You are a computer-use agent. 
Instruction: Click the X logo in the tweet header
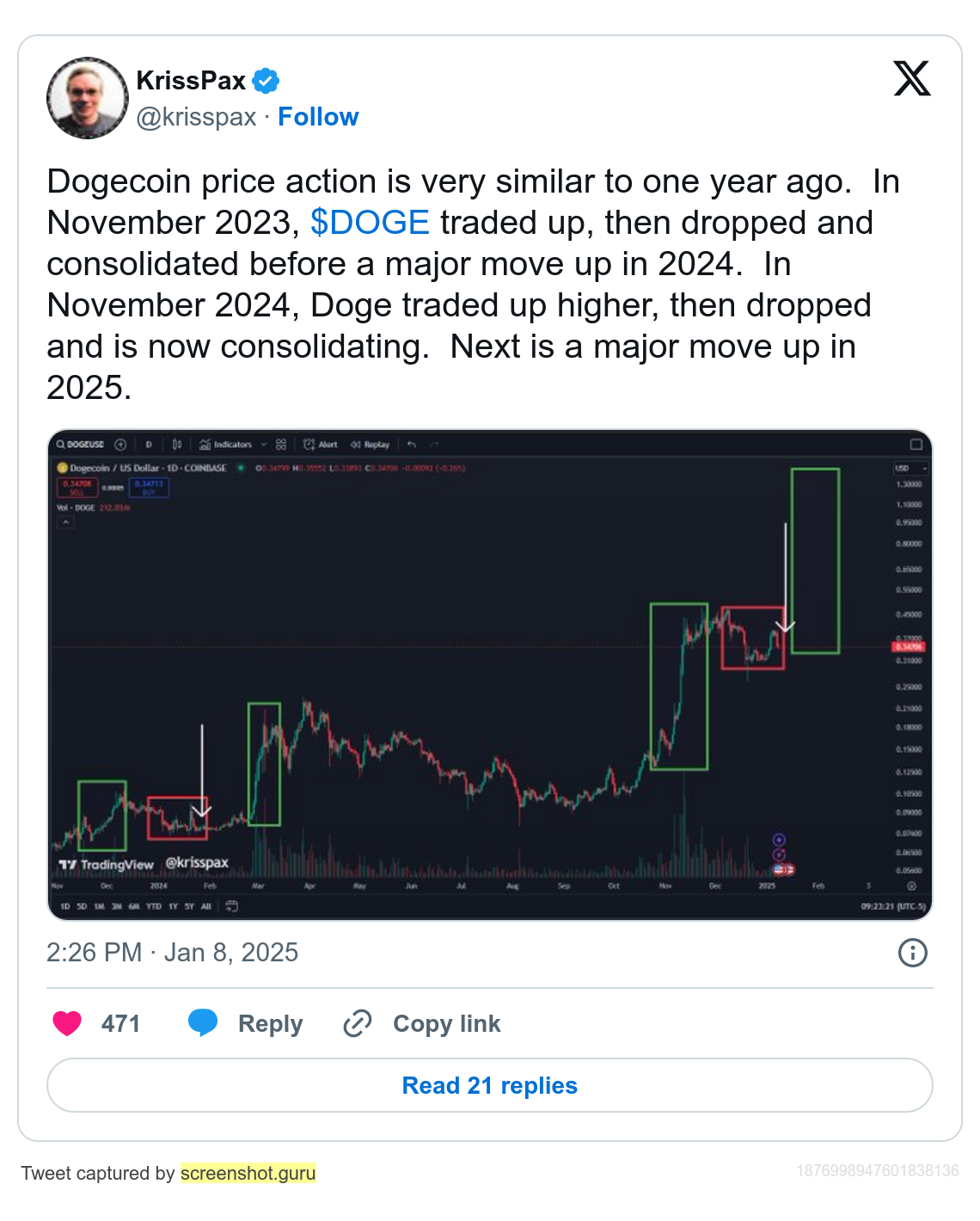click(911, 79)
